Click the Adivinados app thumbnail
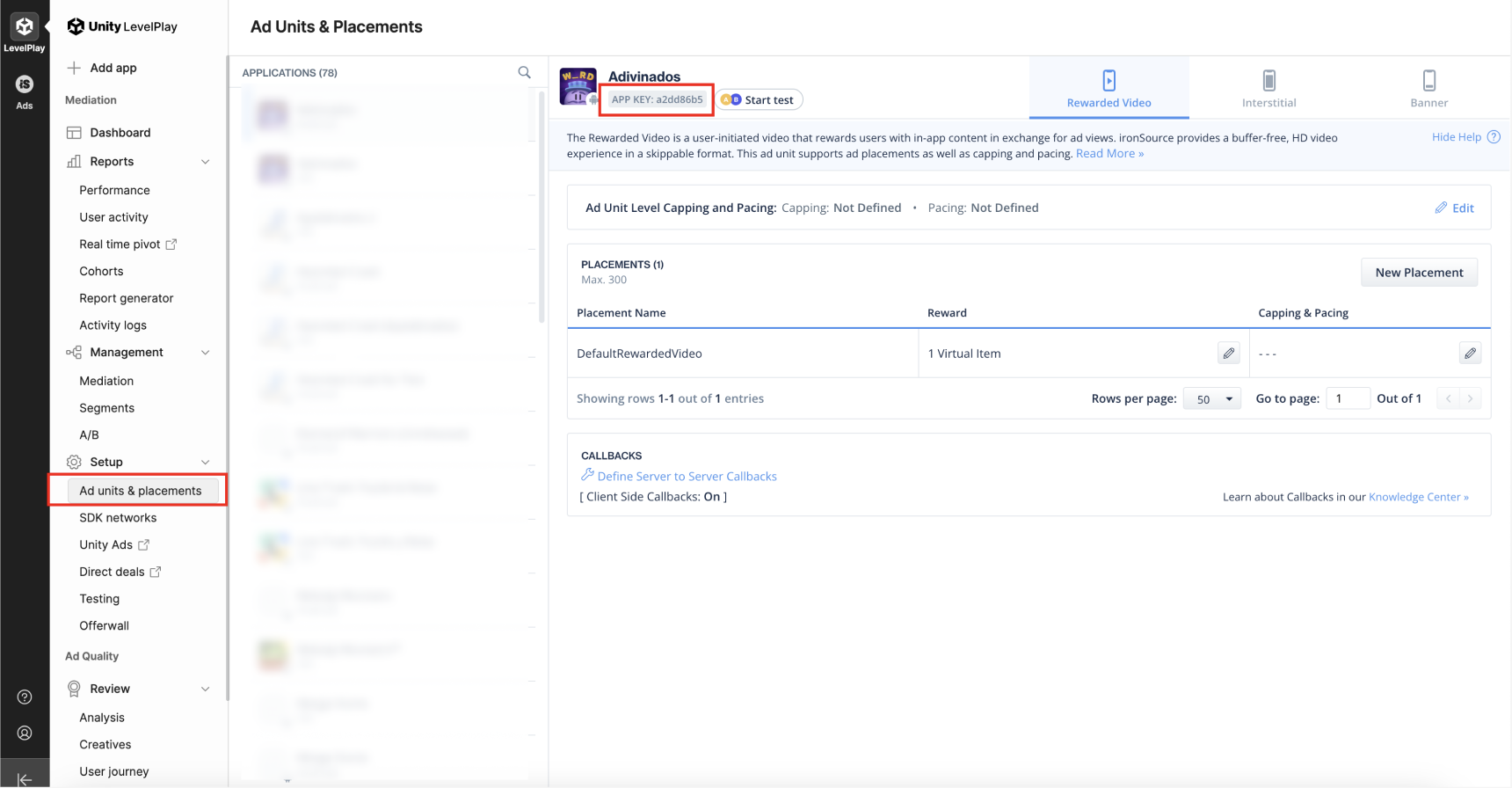This screenshot has height=788, width=1512. [x=578, y=86]
